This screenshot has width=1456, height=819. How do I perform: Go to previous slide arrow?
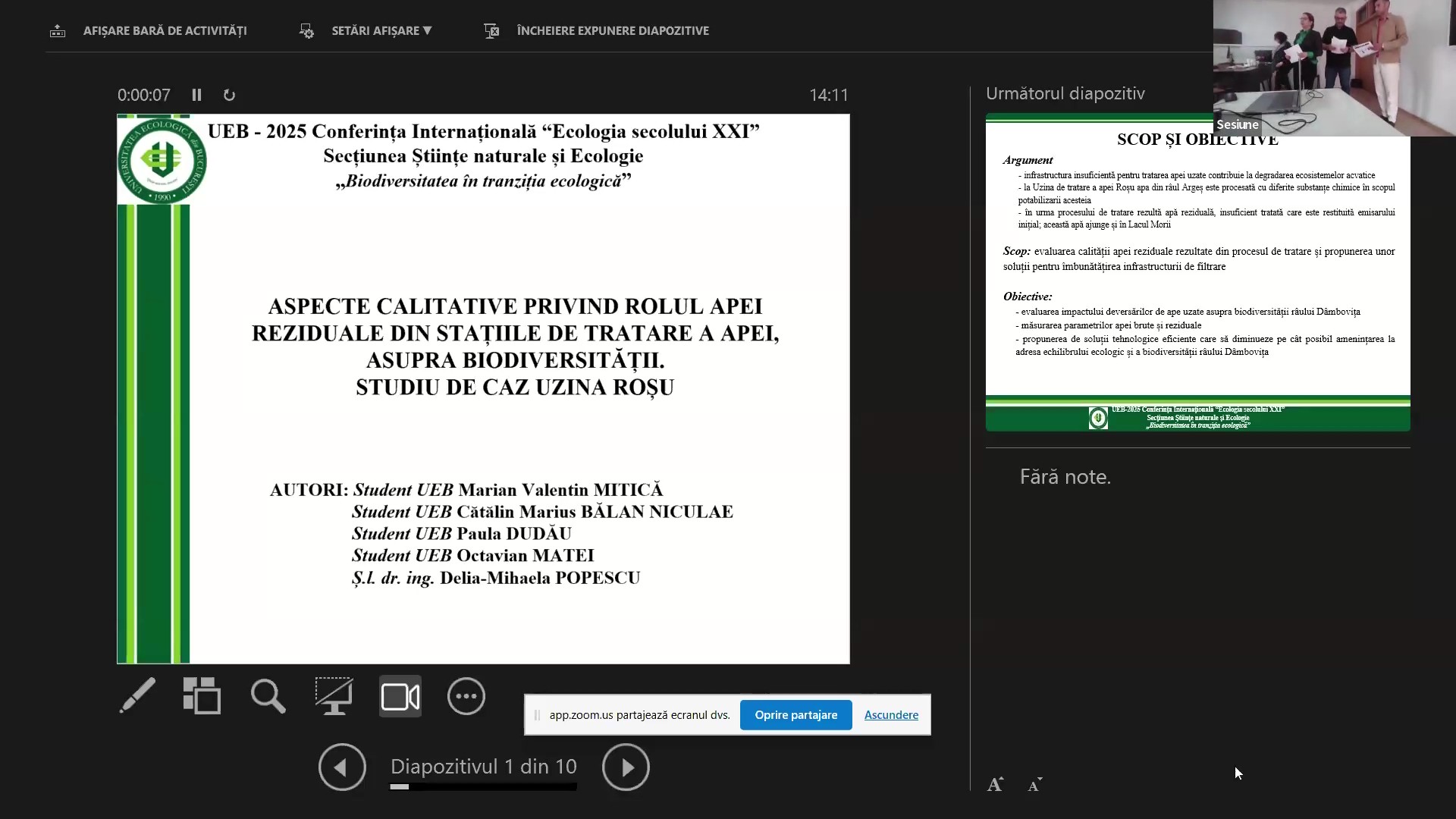[342, 767]
